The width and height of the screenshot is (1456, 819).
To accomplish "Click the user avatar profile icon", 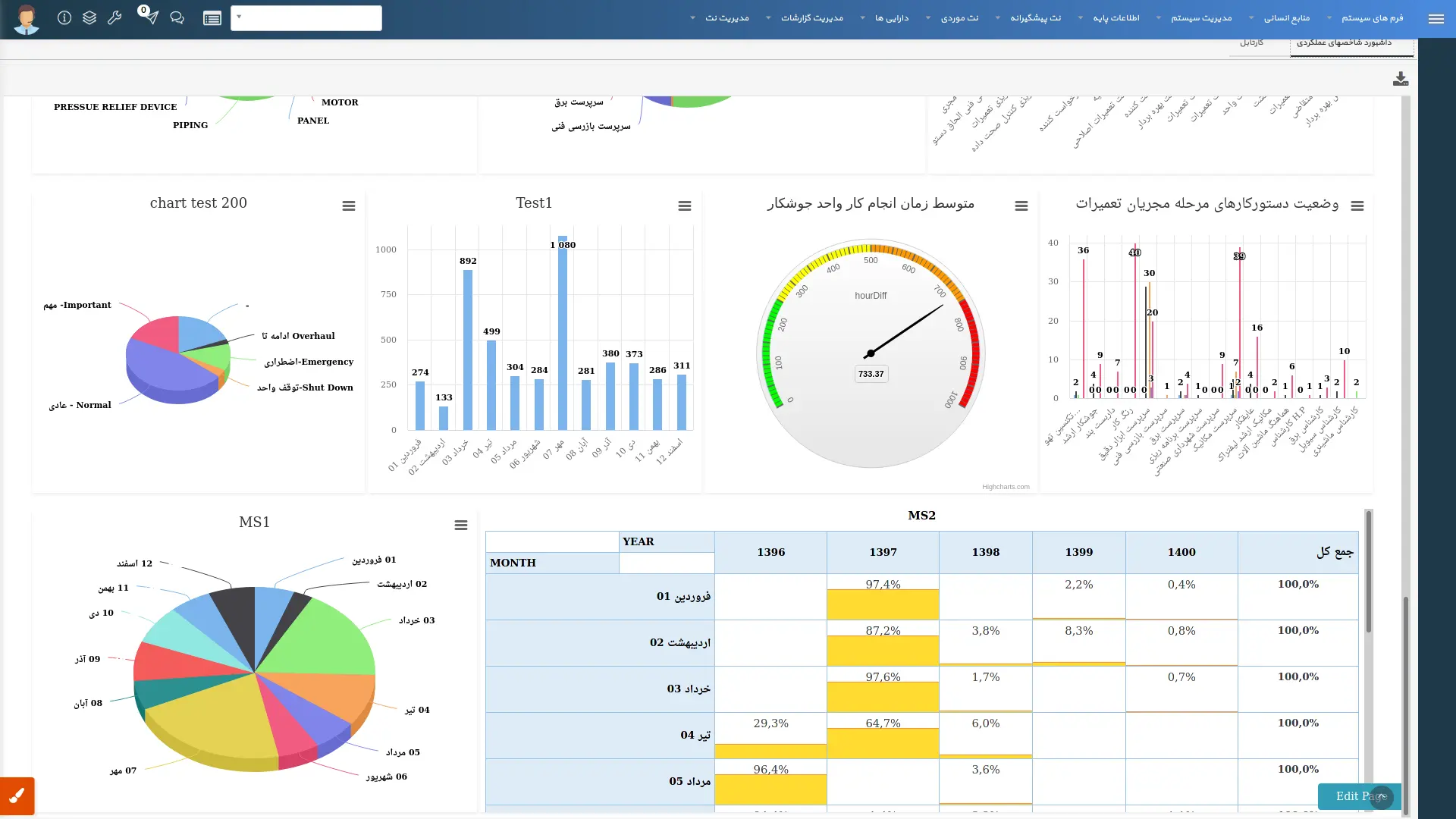I will pos(27,19).
